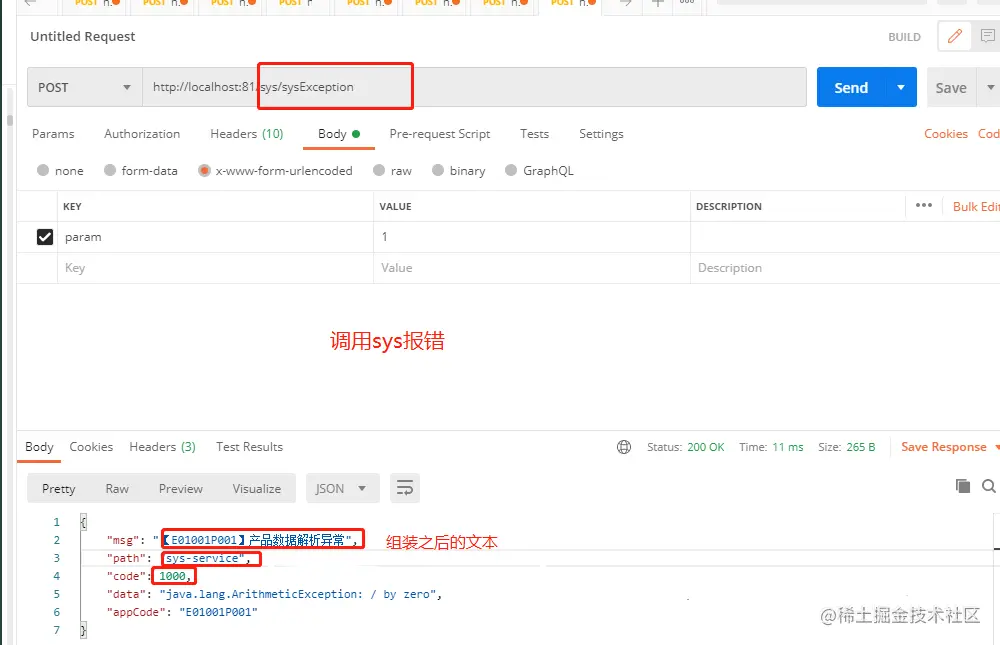The image size is (1000, 645).
Task: Switch response view to Pretty
Action: click(x=59, y=489)
